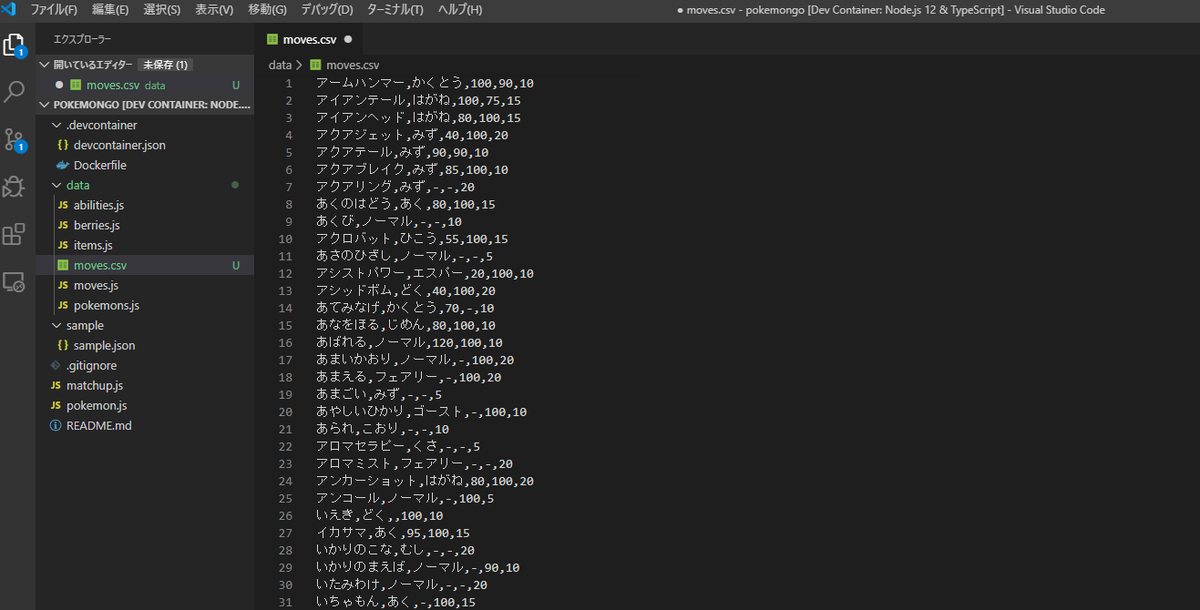Click the data breadcrumb segment
Viewport: 1200px width, 610px height.
(x=280, y=65)
